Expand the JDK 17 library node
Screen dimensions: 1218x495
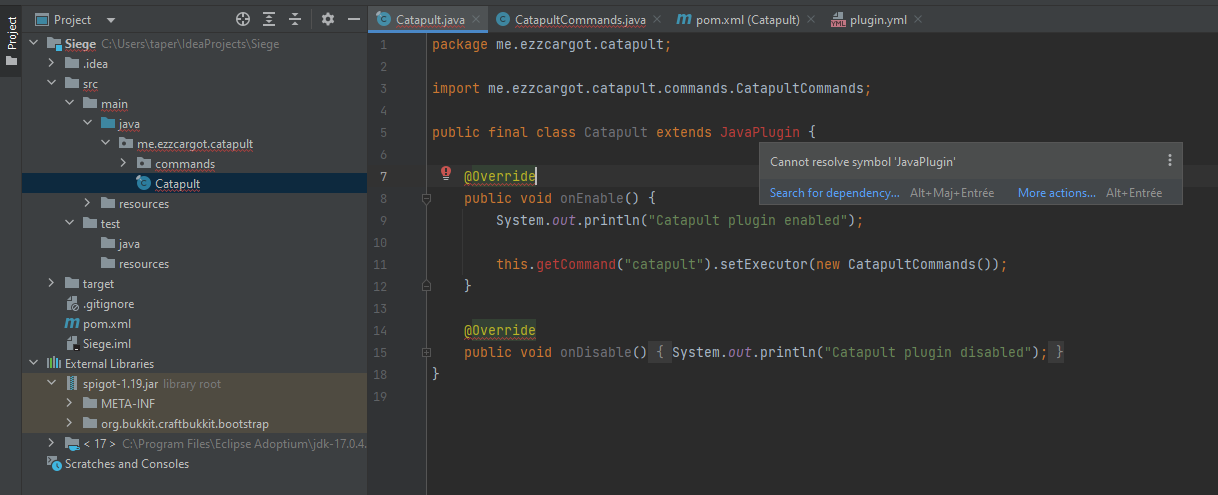click(x=52, y=443)
